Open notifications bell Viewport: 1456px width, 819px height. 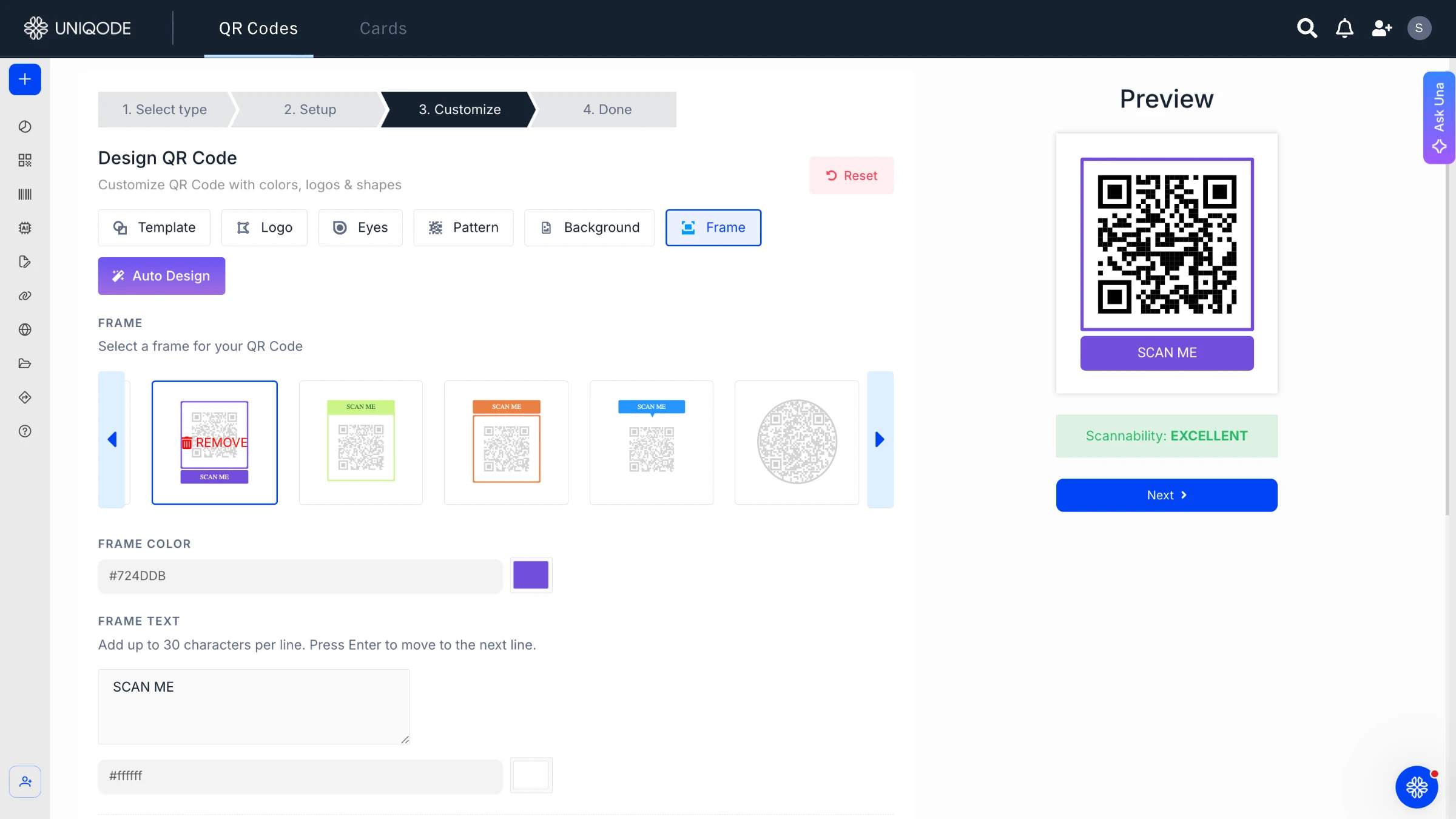pyautogui.click(x=1344, y=28)
